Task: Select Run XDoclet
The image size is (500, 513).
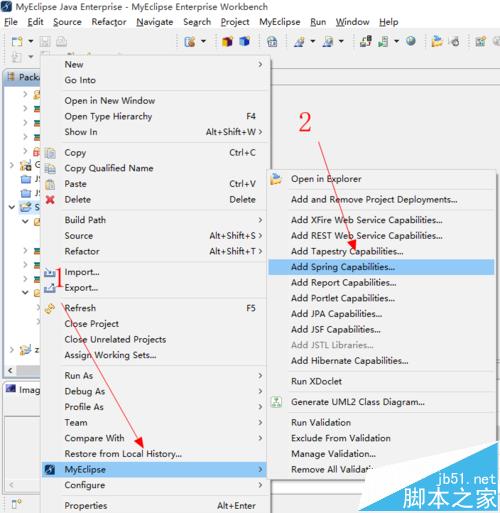Action: click(381, 381)
